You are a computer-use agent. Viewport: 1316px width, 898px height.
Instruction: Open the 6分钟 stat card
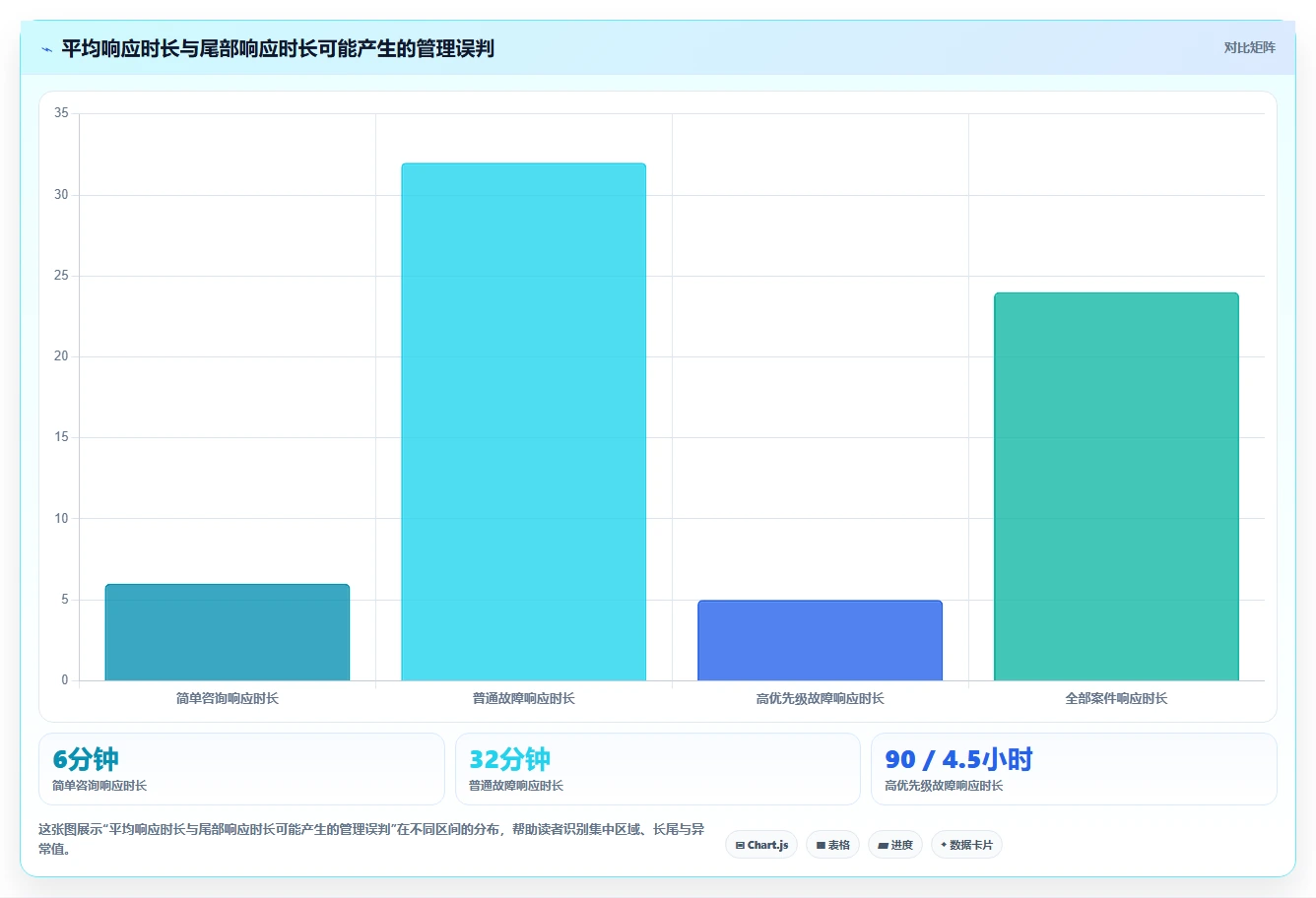[241, 769]
